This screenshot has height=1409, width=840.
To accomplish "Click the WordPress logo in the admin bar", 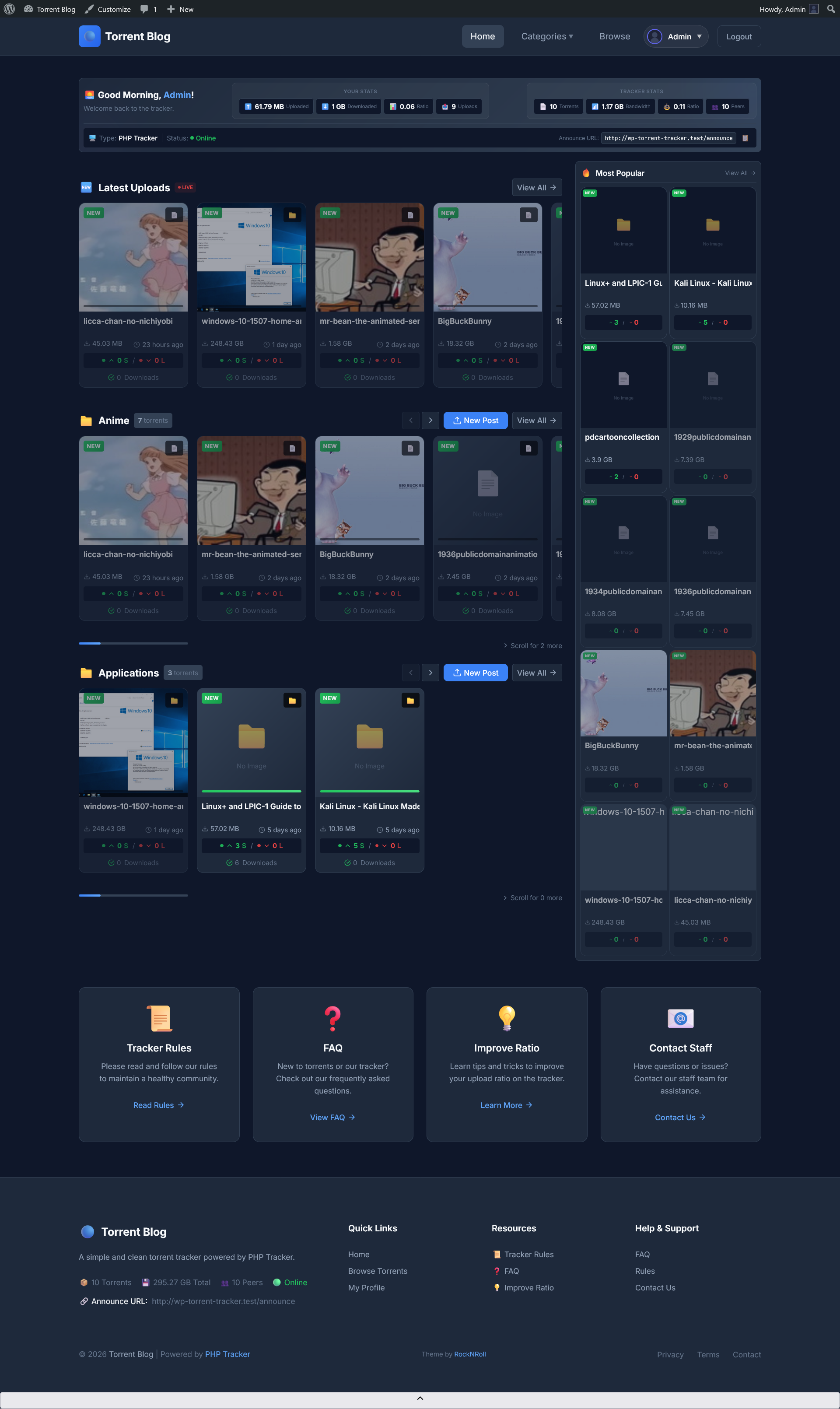I will 9,8.
